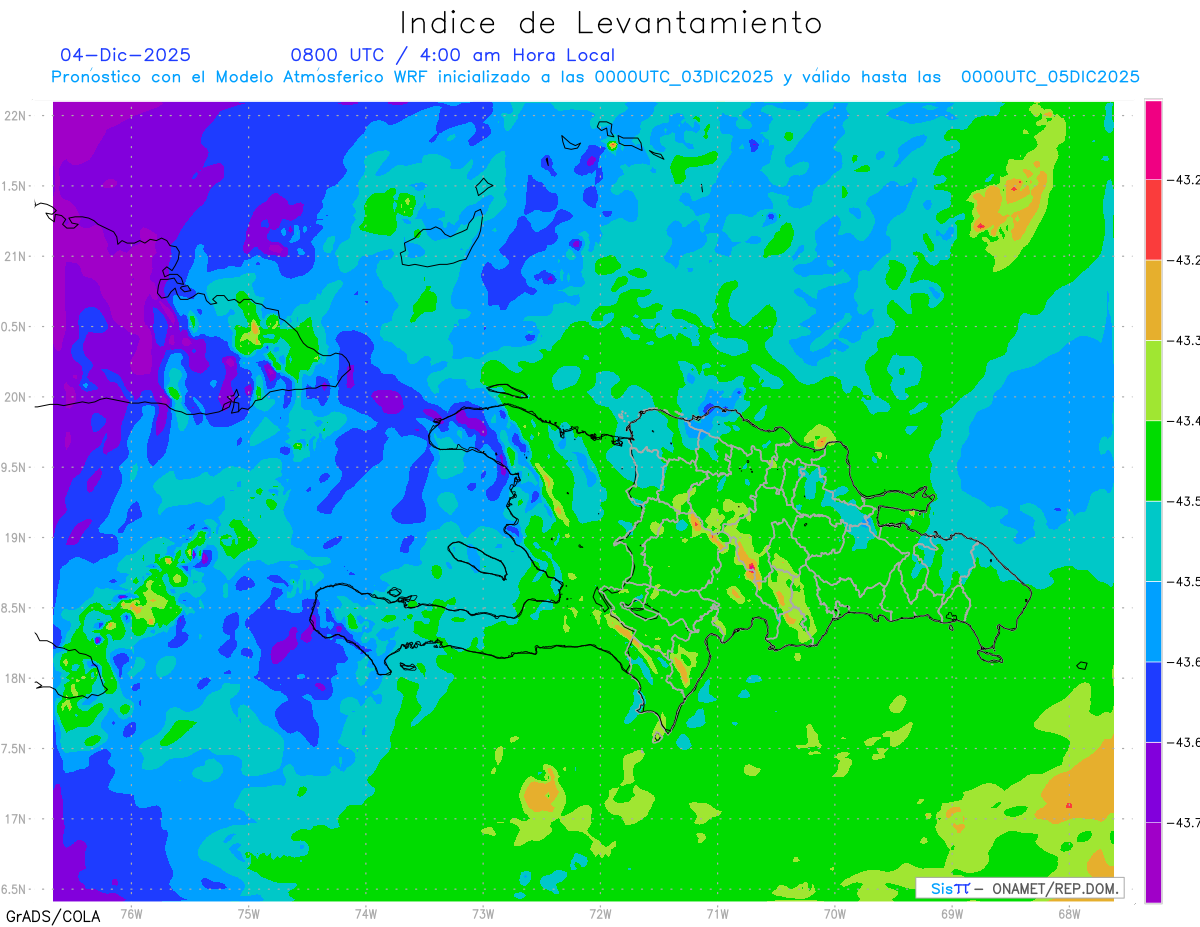
Task: Click the "72W" longitude label
Action: (x=600, y=913)
